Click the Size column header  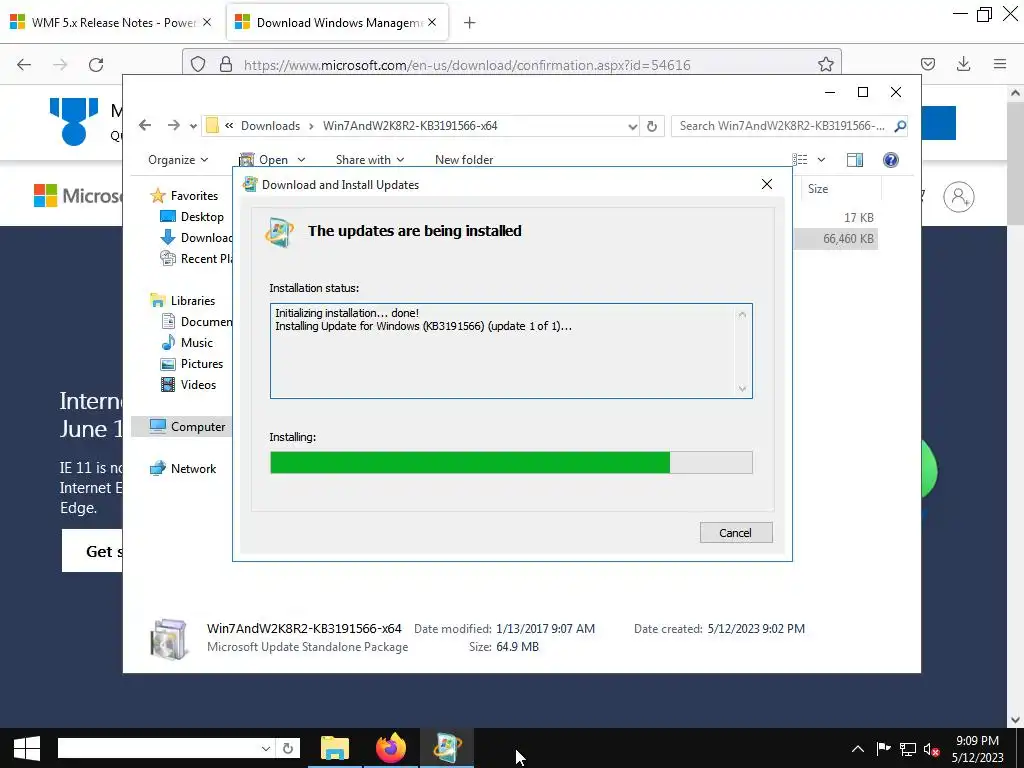840,189
